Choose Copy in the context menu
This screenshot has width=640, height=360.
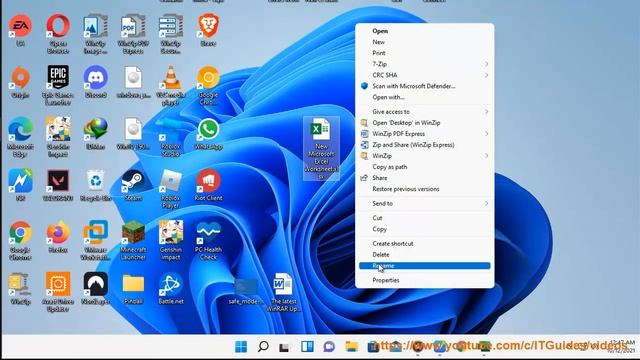click(x=424, y=229)
